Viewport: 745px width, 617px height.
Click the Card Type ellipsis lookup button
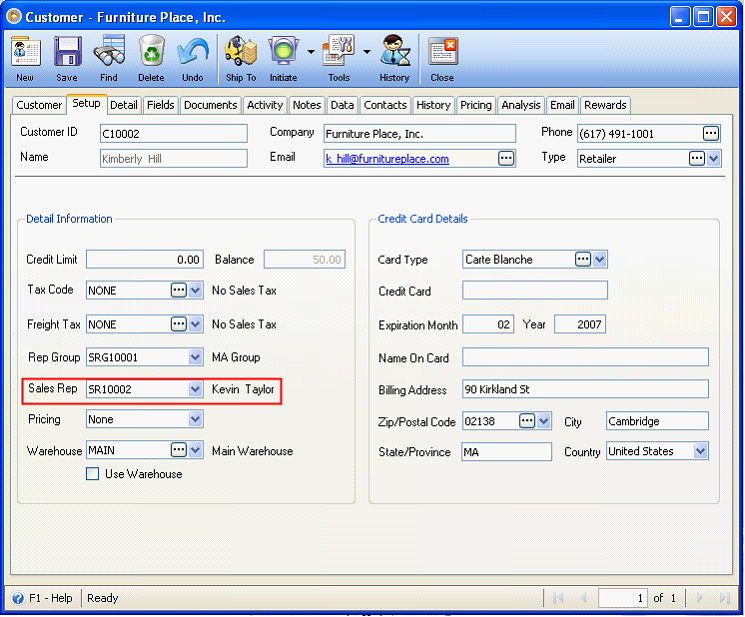pyautogui.click(x=583, y=259)
